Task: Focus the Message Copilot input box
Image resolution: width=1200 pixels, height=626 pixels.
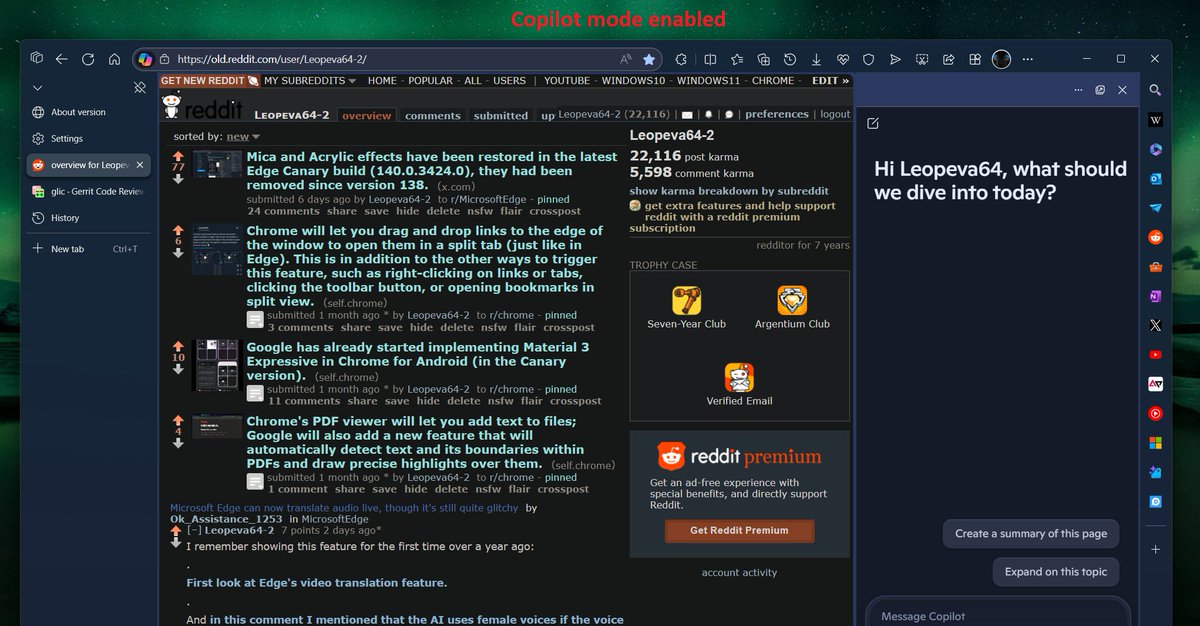Action: [998, 615]
